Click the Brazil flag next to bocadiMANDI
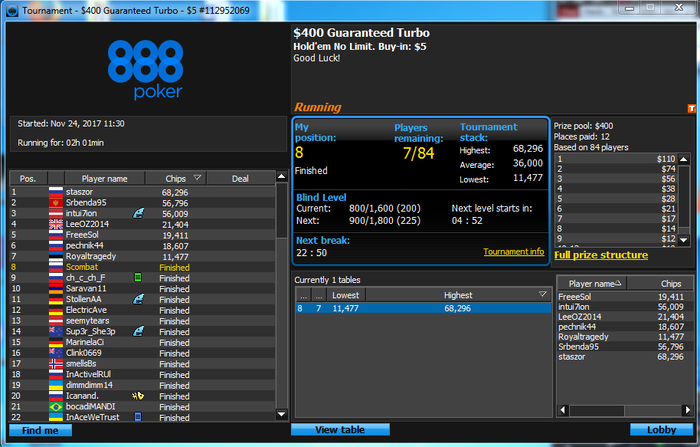Image resolution: width=700 pixels, height=447 pixels. pyautogui.click(x=56, y=406)
